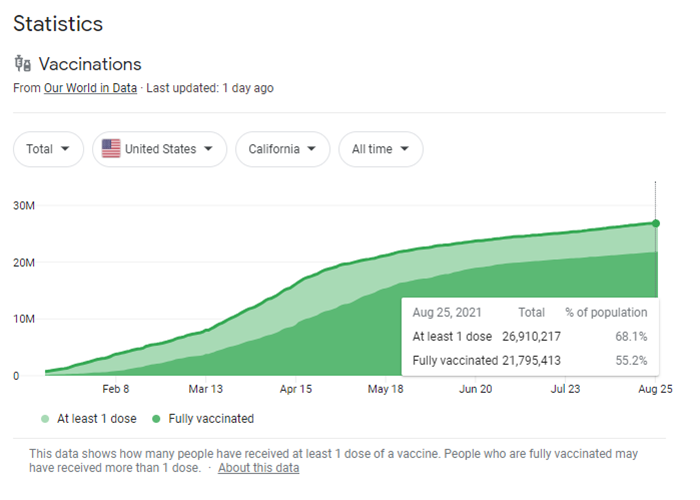Click the At least 1 dose tooltip row
The height and width of the screenshot is (500, 700).
[x=529, y=336]
